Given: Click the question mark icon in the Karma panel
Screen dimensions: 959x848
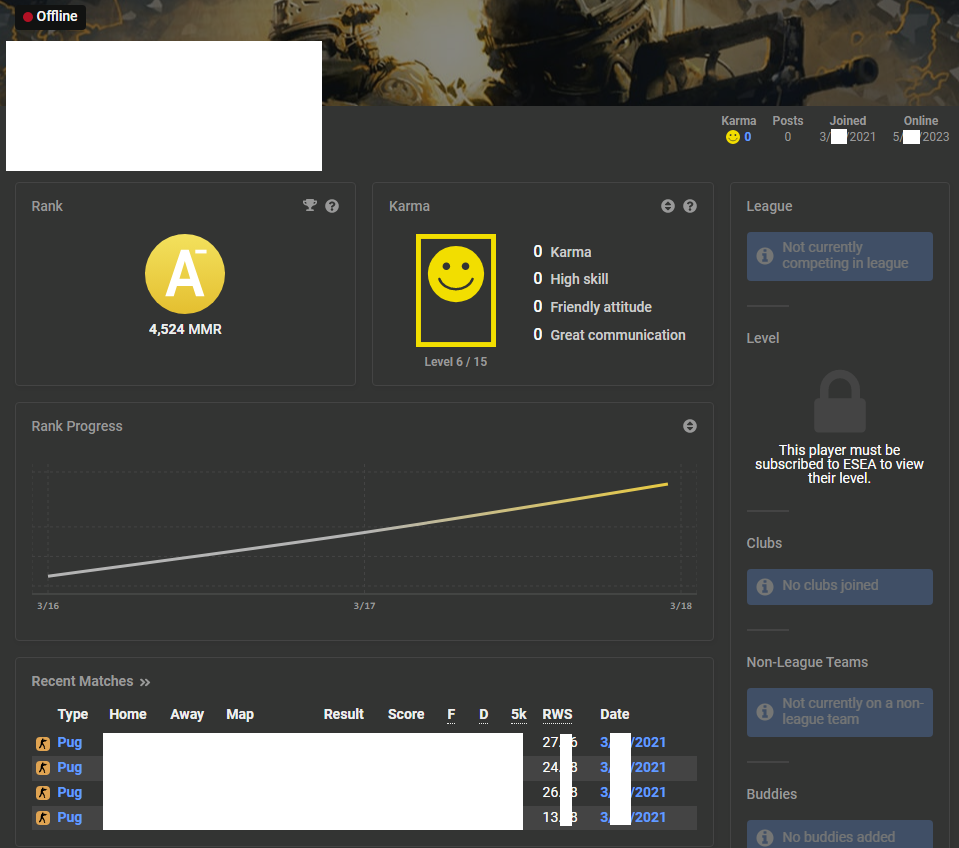Looking at the screenshot, I should (690, 206).
